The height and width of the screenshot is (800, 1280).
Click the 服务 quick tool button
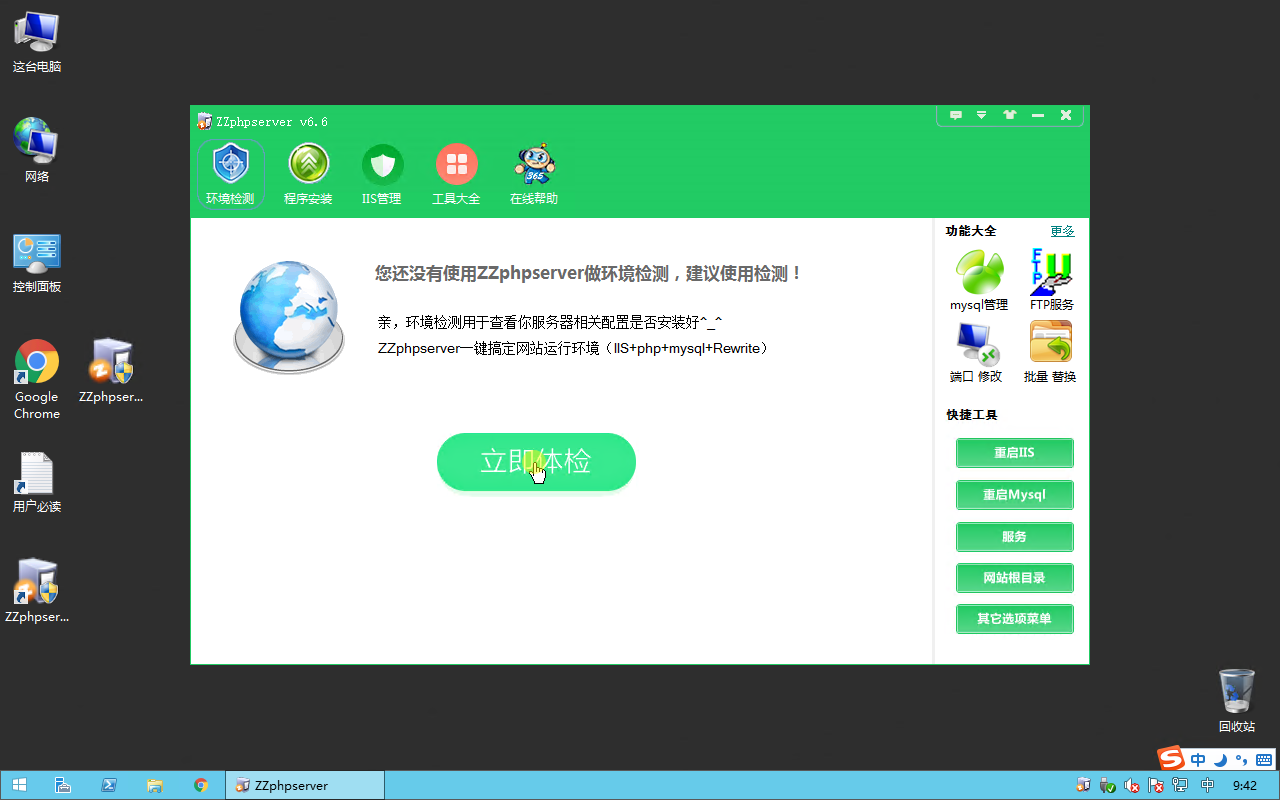click(1014, 537)
